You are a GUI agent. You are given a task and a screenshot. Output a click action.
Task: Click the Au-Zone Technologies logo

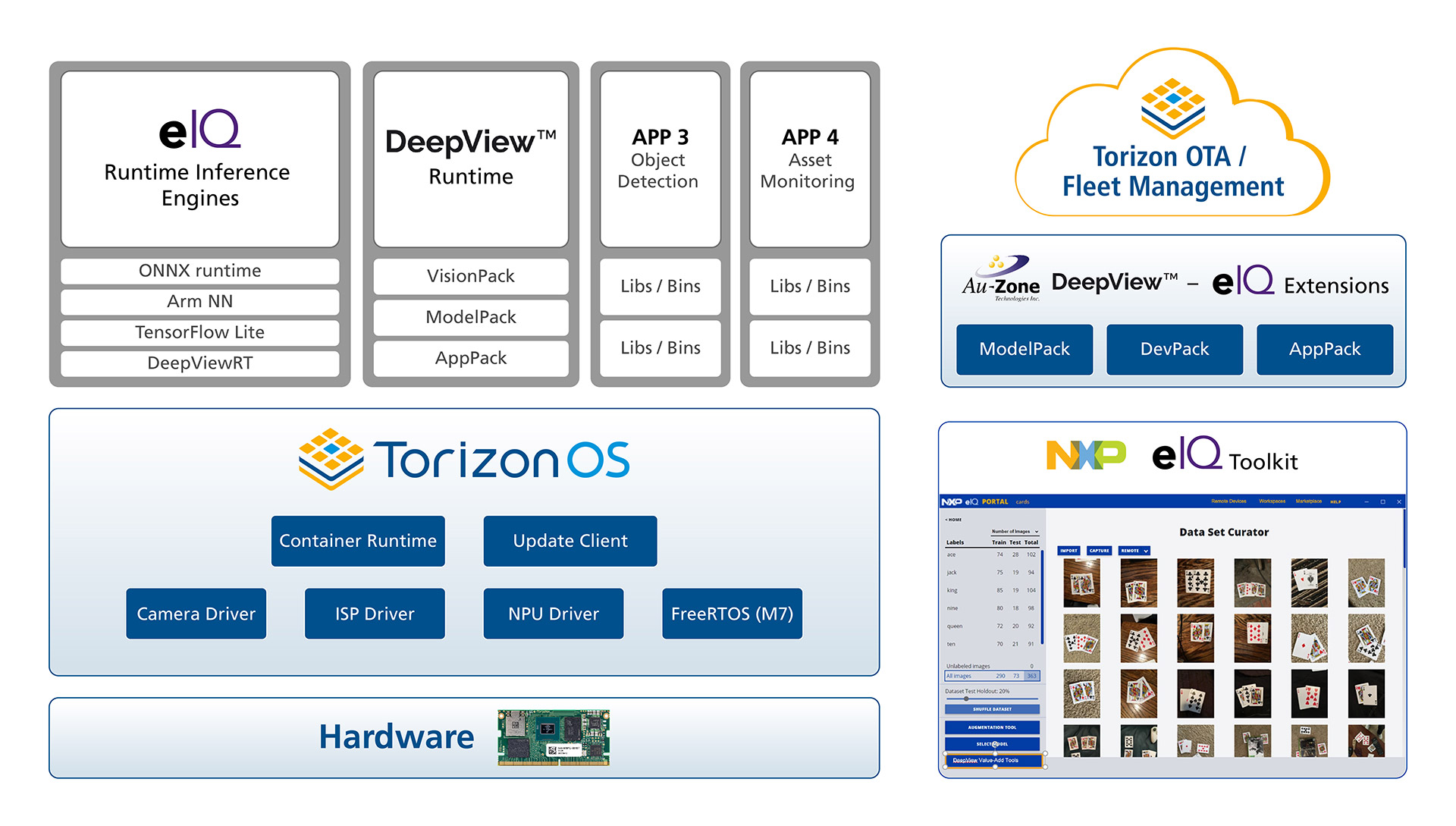click(1001, 279)
